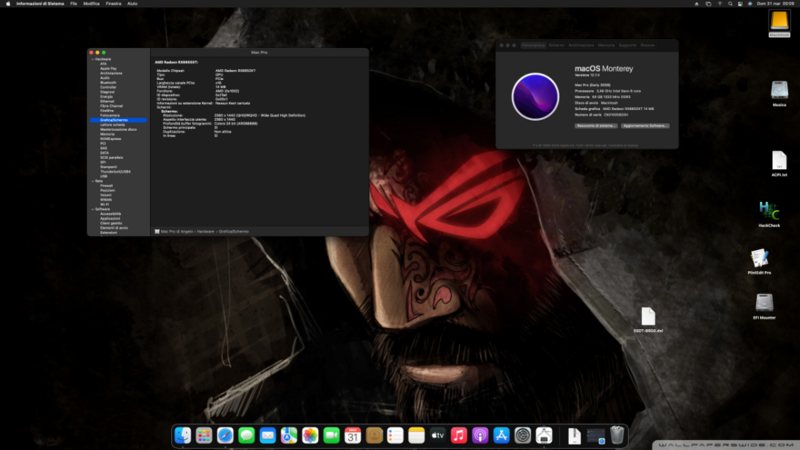
Task: Open the Music app in dock
Action: pyautogui.click(x=459, y=435)
